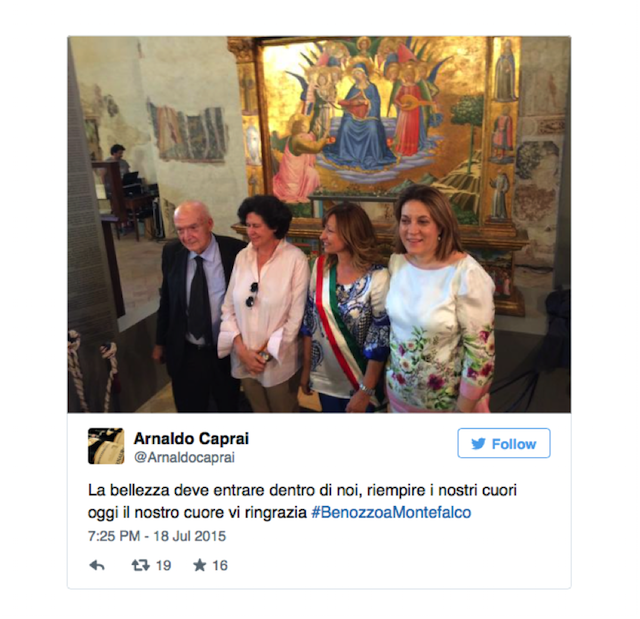
Task: Click the woman wearing the tricolor sash
Action: click(x=347, y=310)
